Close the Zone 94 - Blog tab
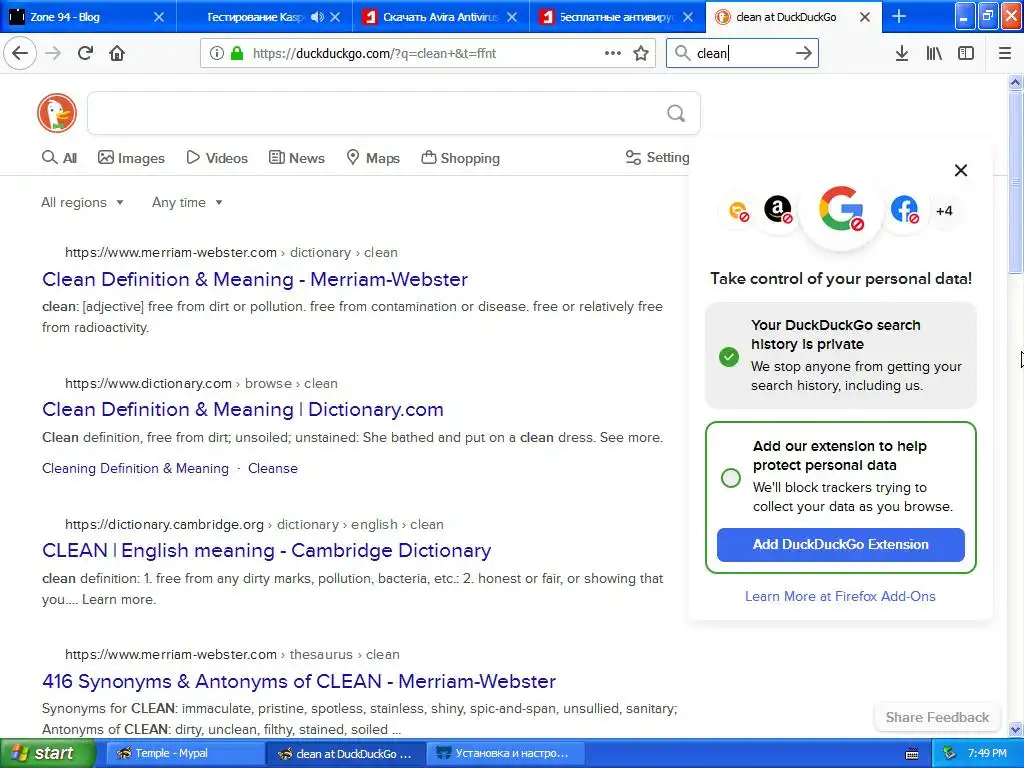The width and height of the screenshot is (1024, 768). (159, 17)
